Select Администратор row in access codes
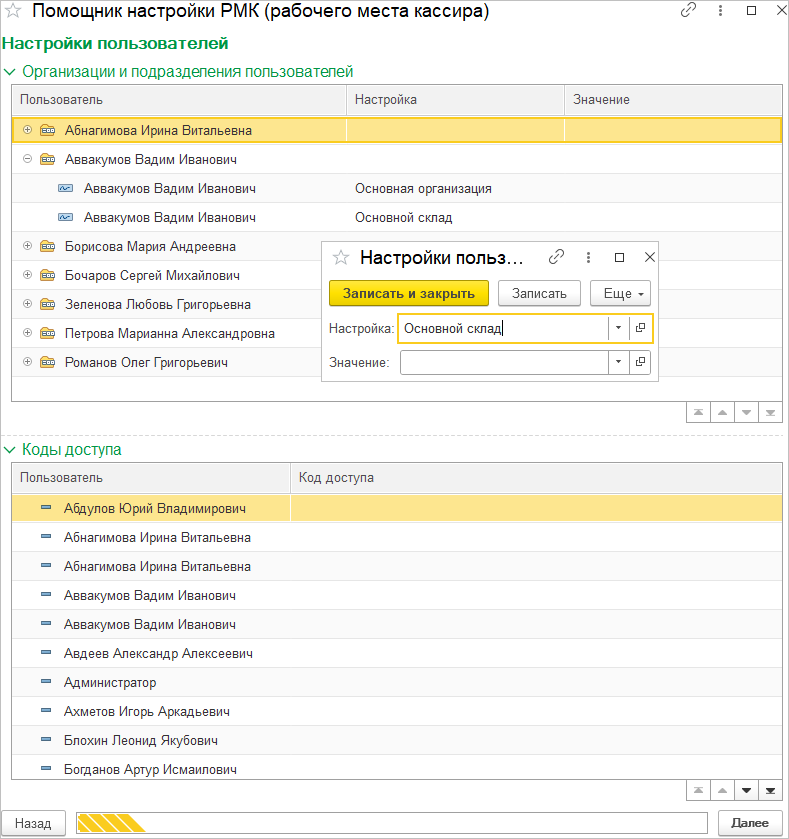 397,682
